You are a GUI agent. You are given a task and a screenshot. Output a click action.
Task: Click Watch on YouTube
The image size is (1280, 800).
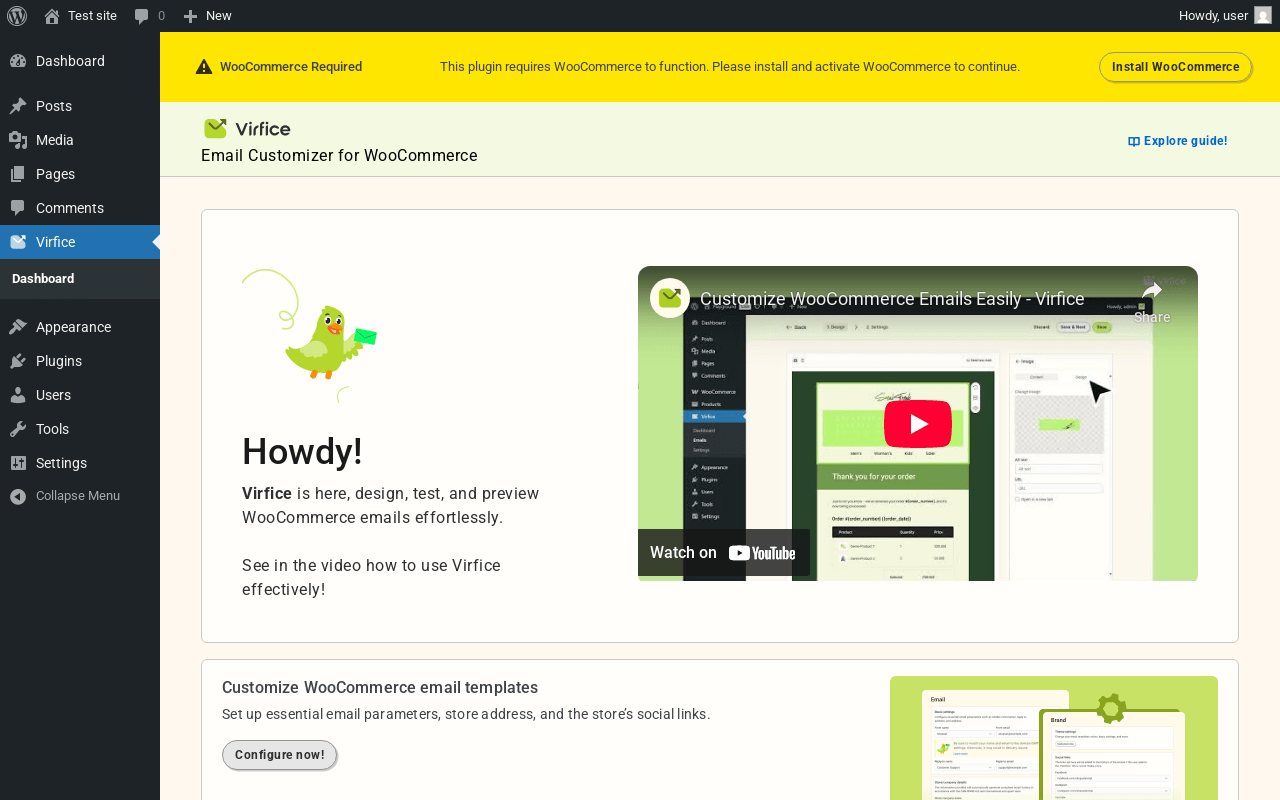[724, 553]
